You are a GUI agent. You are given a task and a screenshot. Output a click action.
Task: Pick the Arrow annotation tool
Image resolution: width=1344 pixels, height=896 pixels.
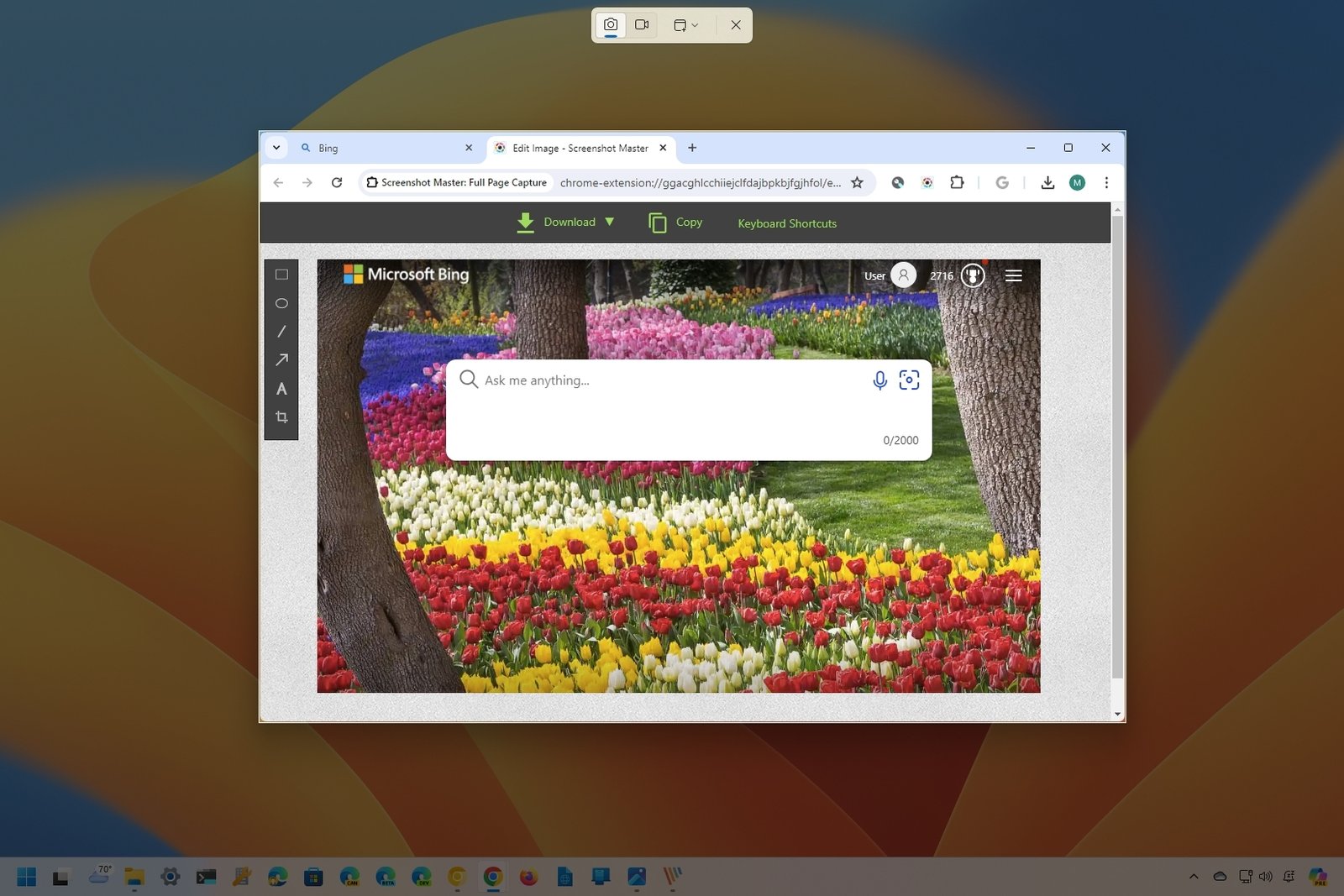point(281,359)
